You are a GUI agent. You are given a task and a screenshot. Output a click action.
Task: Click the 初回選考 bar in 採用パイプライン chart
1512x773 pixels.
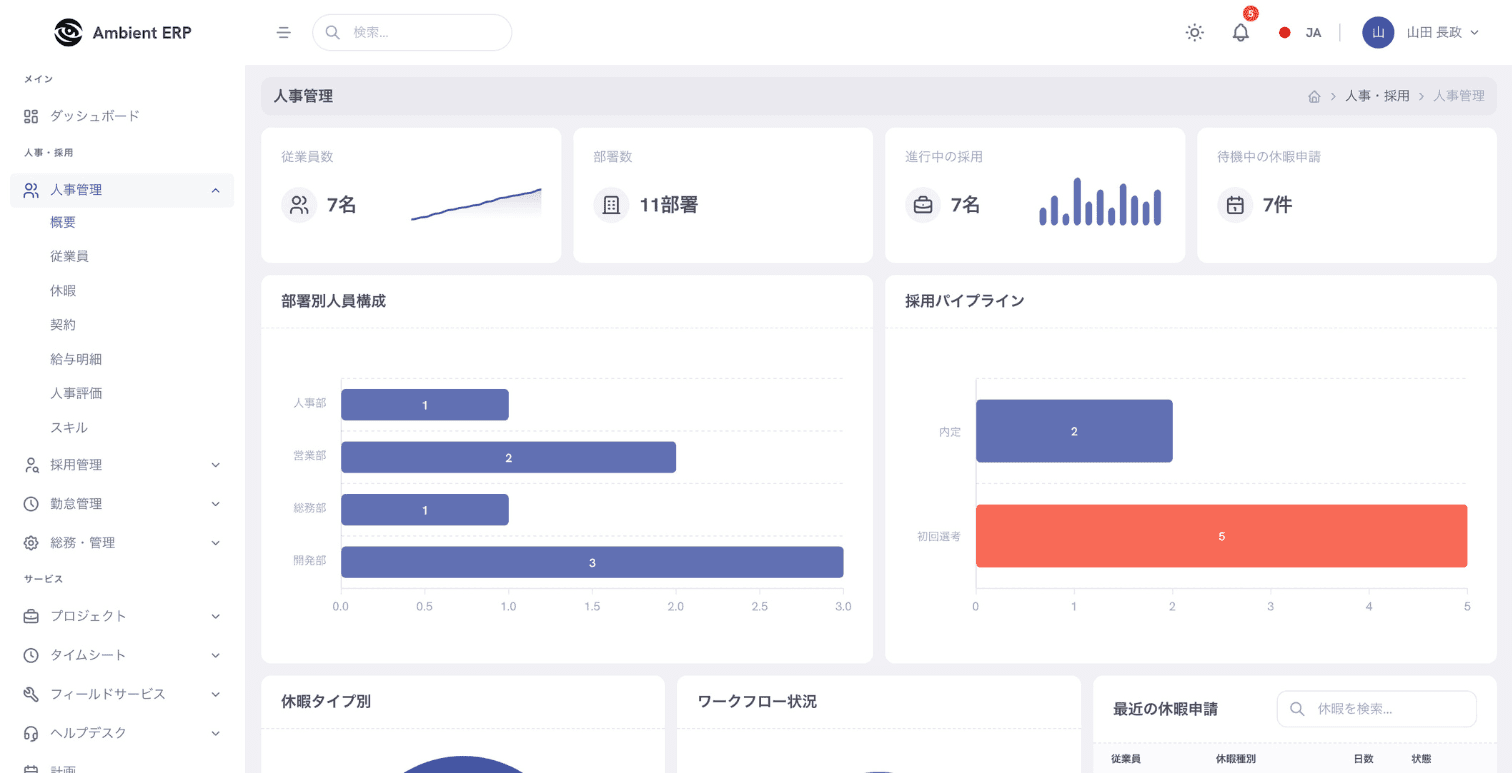[1221, 536]
